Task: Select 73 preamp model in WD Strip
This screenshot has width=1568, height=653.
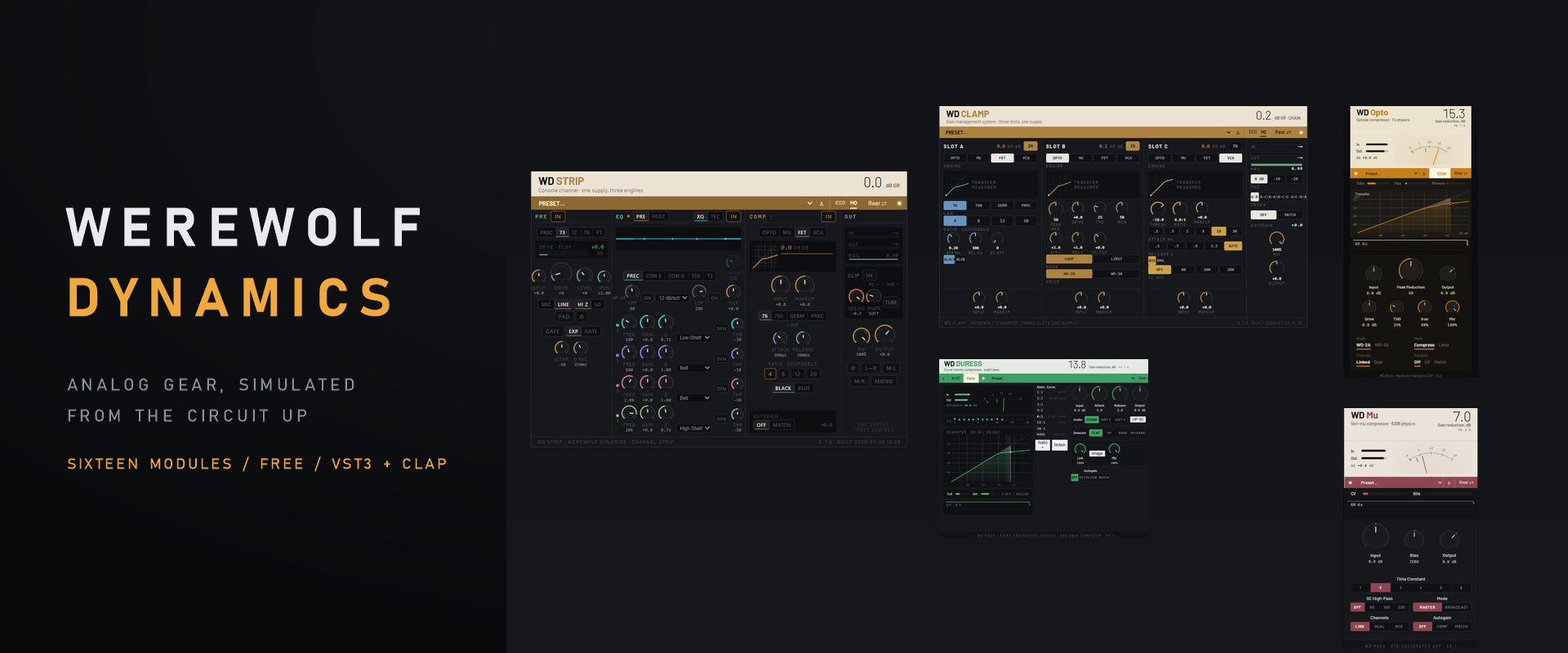Action: [x=562, y=233]
